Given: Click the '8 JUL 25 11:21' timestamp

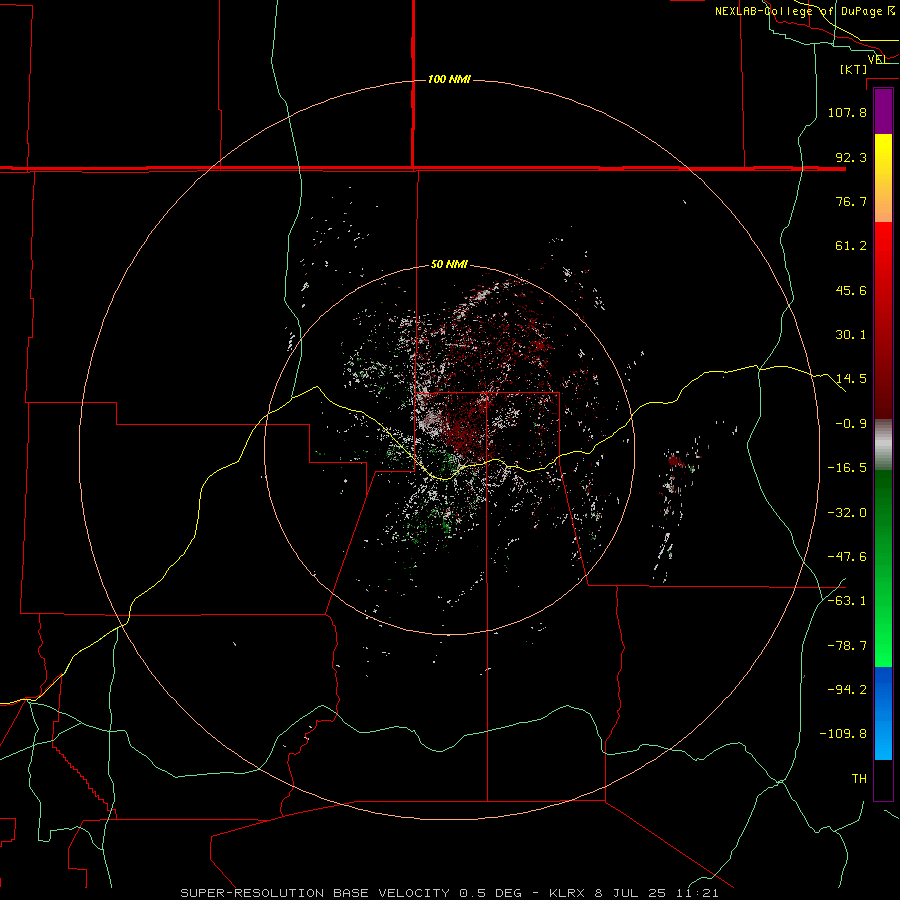Looking at the screenshot, I should point(657,893).
